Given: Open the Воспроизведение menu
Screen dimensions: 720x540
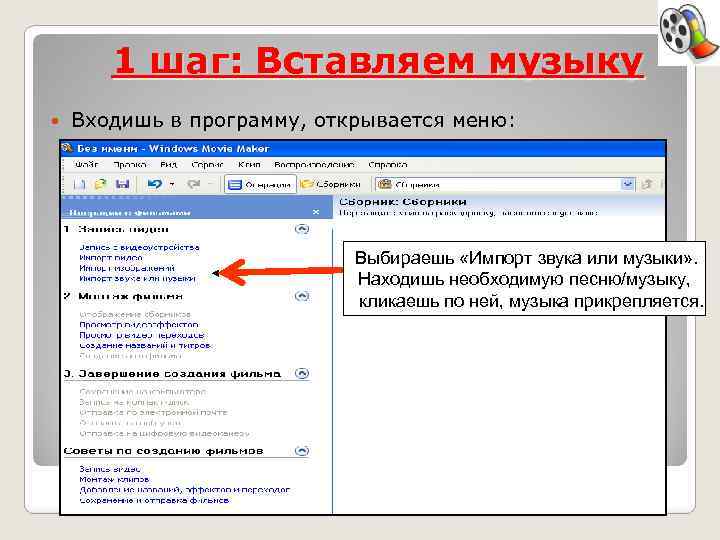Looking at the screenshot, I should click(314, 164).
